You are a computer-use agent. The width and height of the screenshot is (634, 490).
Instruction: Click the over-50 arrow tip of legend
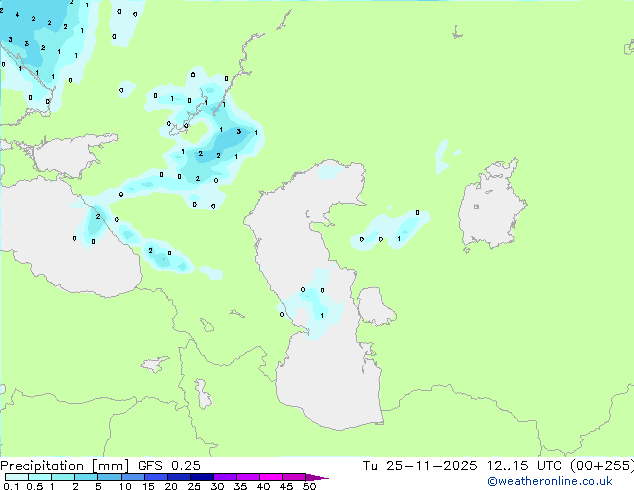click(x=317, y=477)
